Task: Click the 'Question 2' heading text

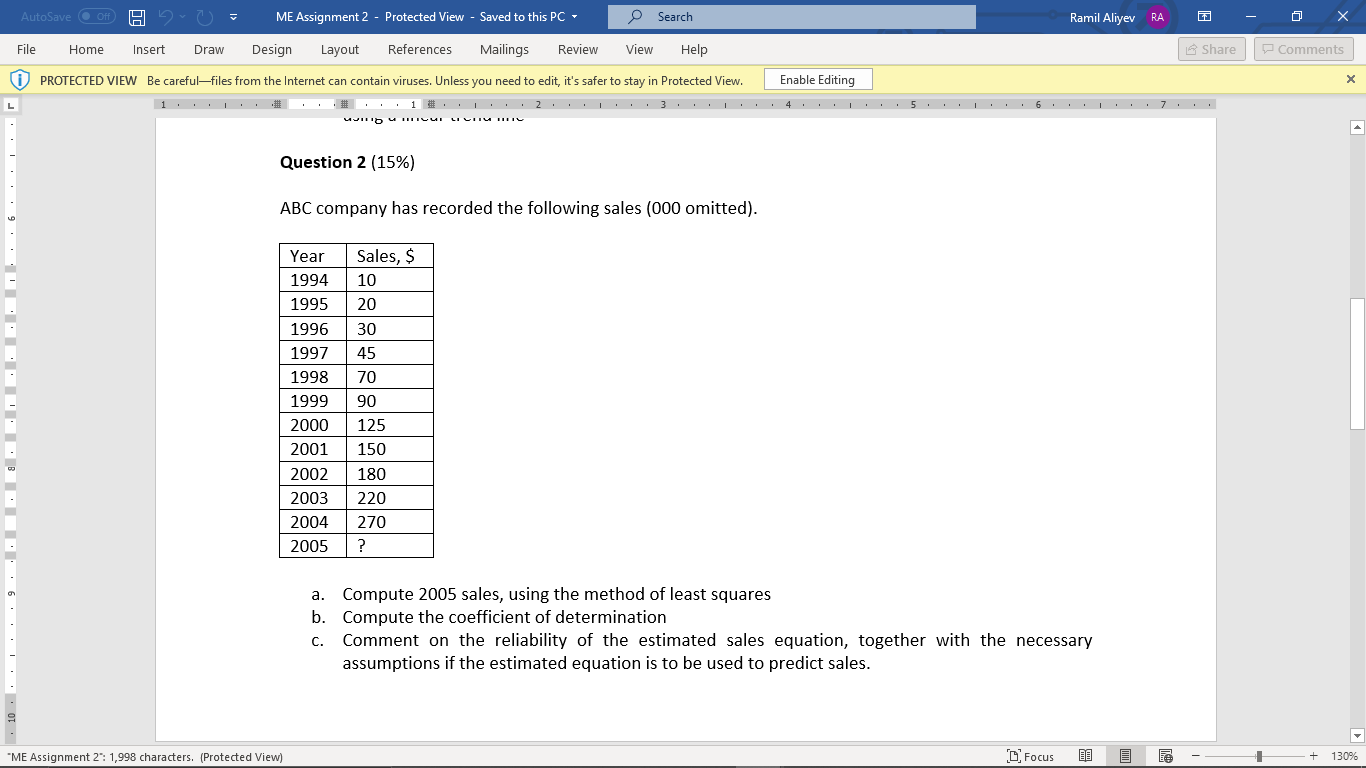Action: (x=323, y=162)
